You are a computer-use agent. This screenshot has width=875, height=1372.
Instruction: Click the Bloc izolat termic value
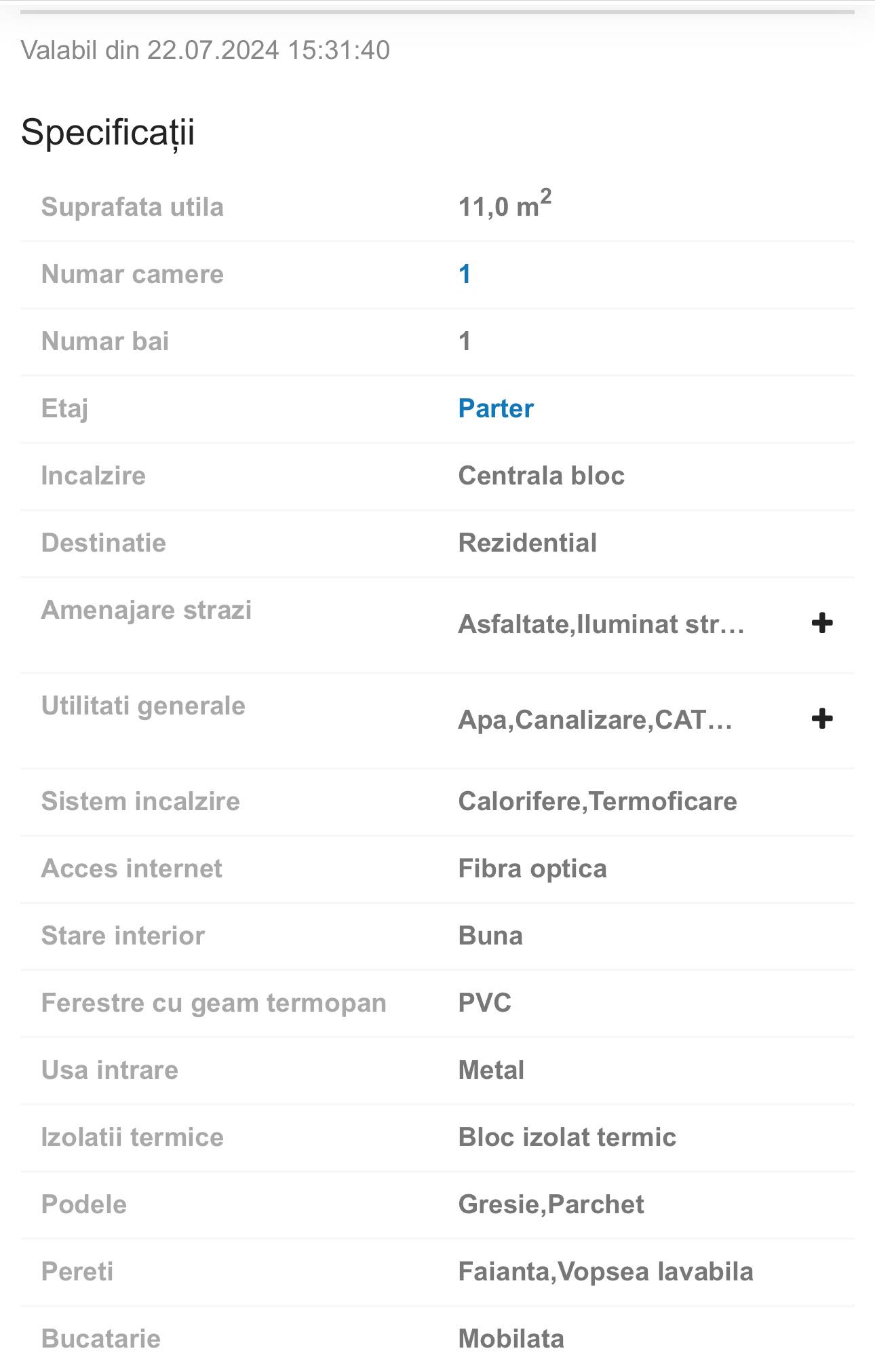click(x=567, y=1137)
